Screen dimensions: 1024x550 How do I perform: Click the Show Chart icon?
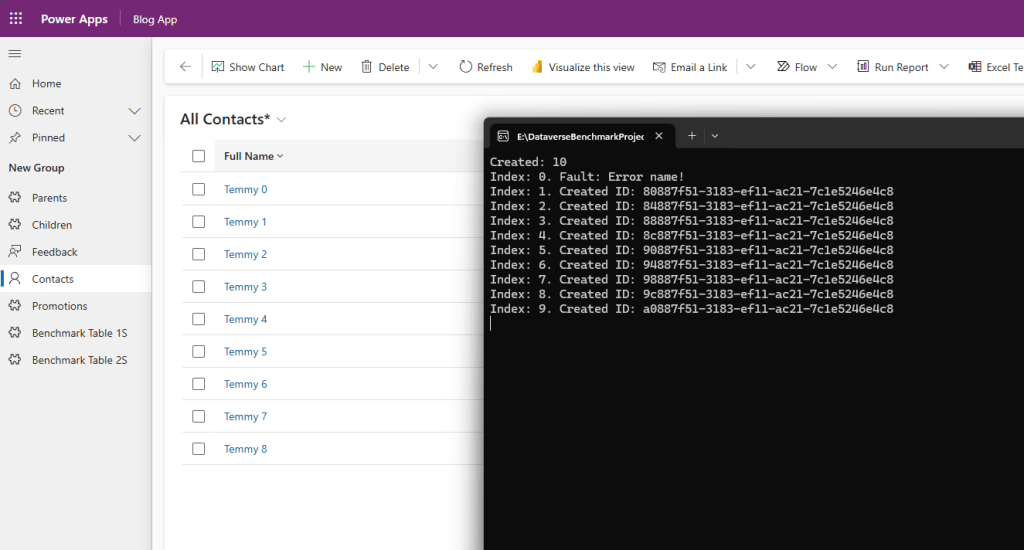pyautogui.click(x=217, y=67)
